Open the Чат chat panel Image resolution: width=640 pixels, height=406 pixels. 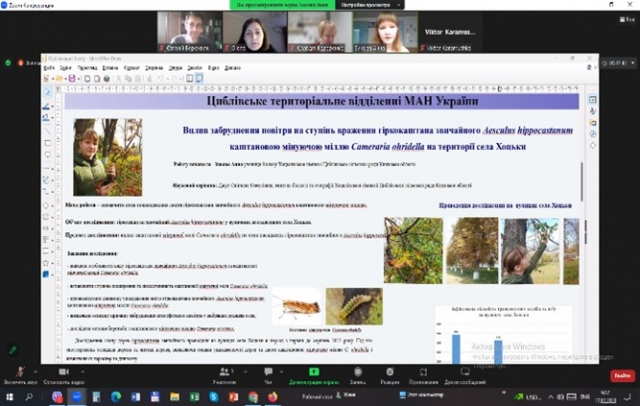coord(268,375)
